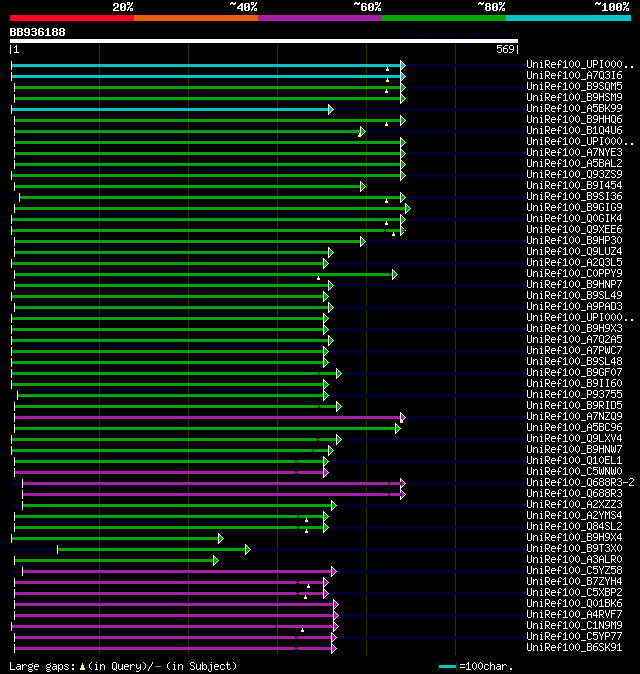
Task: Click the cyan =100char. scale bar
Action: point(447,667)
